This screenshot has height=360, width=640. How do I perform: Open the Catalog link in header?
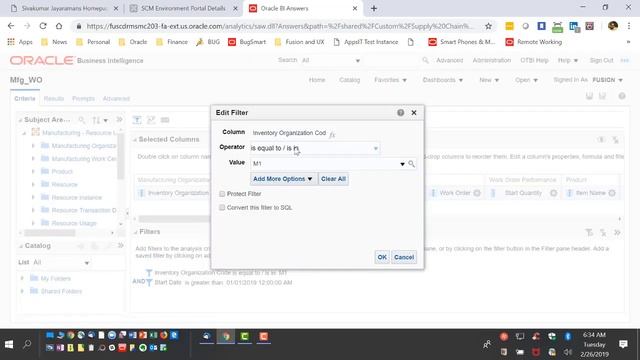pos(349,80)
